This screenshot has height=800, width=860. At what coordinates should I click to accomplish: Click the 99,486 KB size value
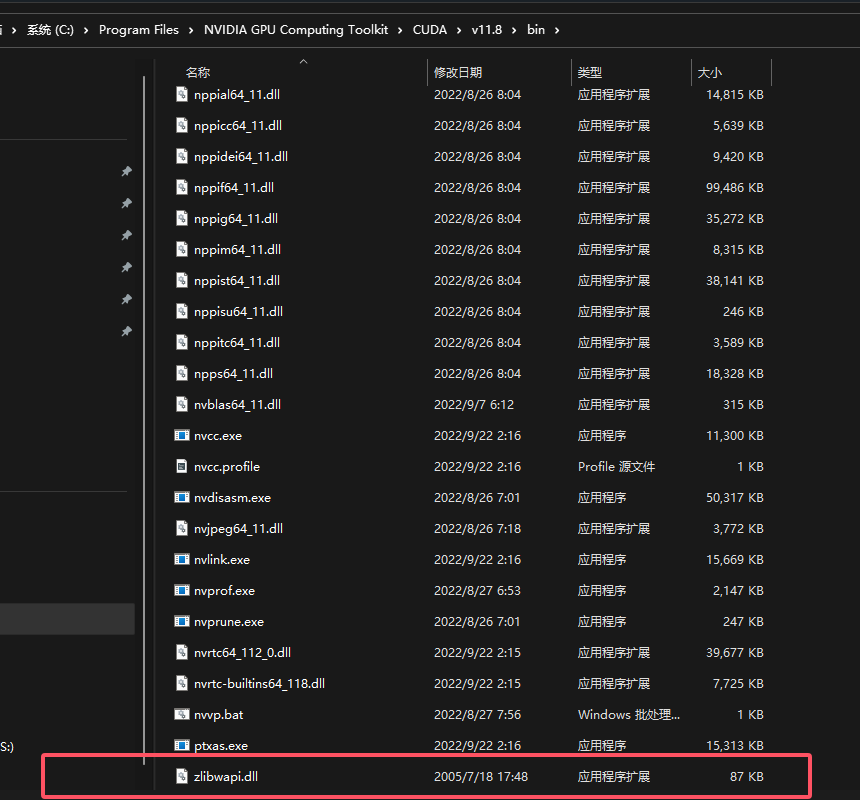point(734,188)
